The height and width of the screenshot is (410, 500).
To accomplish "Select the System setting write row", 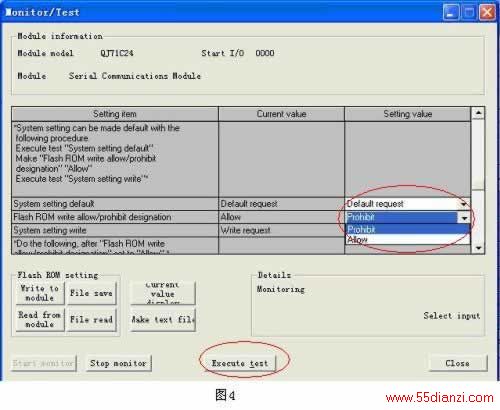I will click(x=115, y=230).
